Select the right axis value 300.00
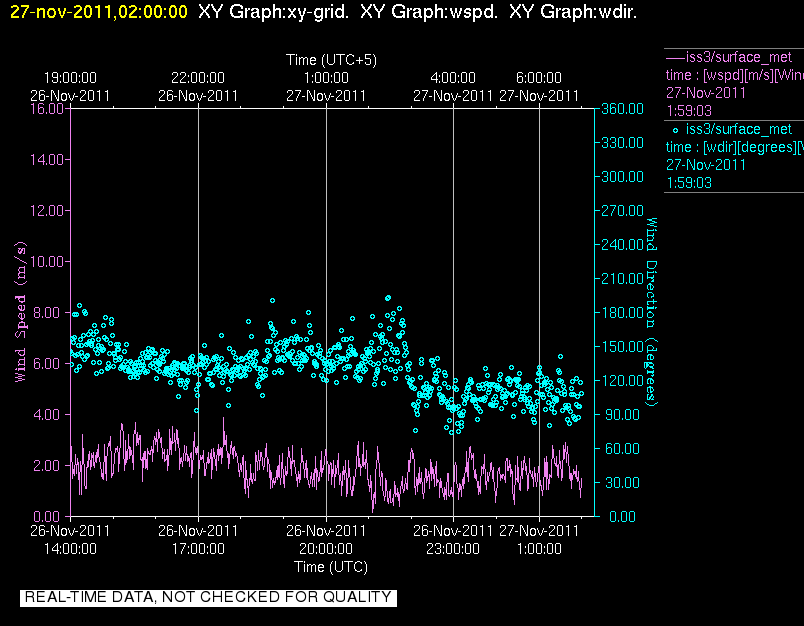 622,176
